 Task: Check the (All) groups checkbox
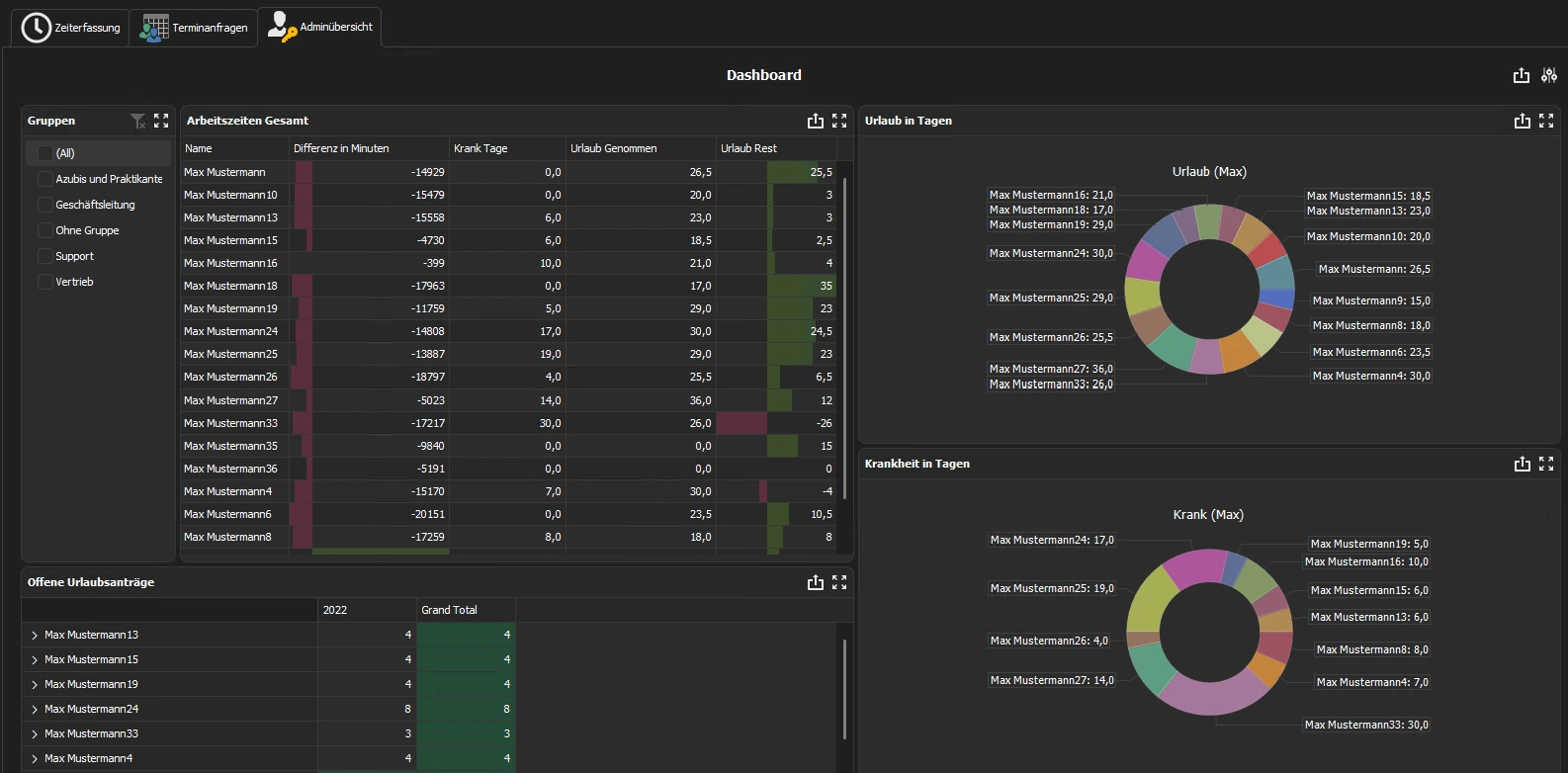(44, 153)
